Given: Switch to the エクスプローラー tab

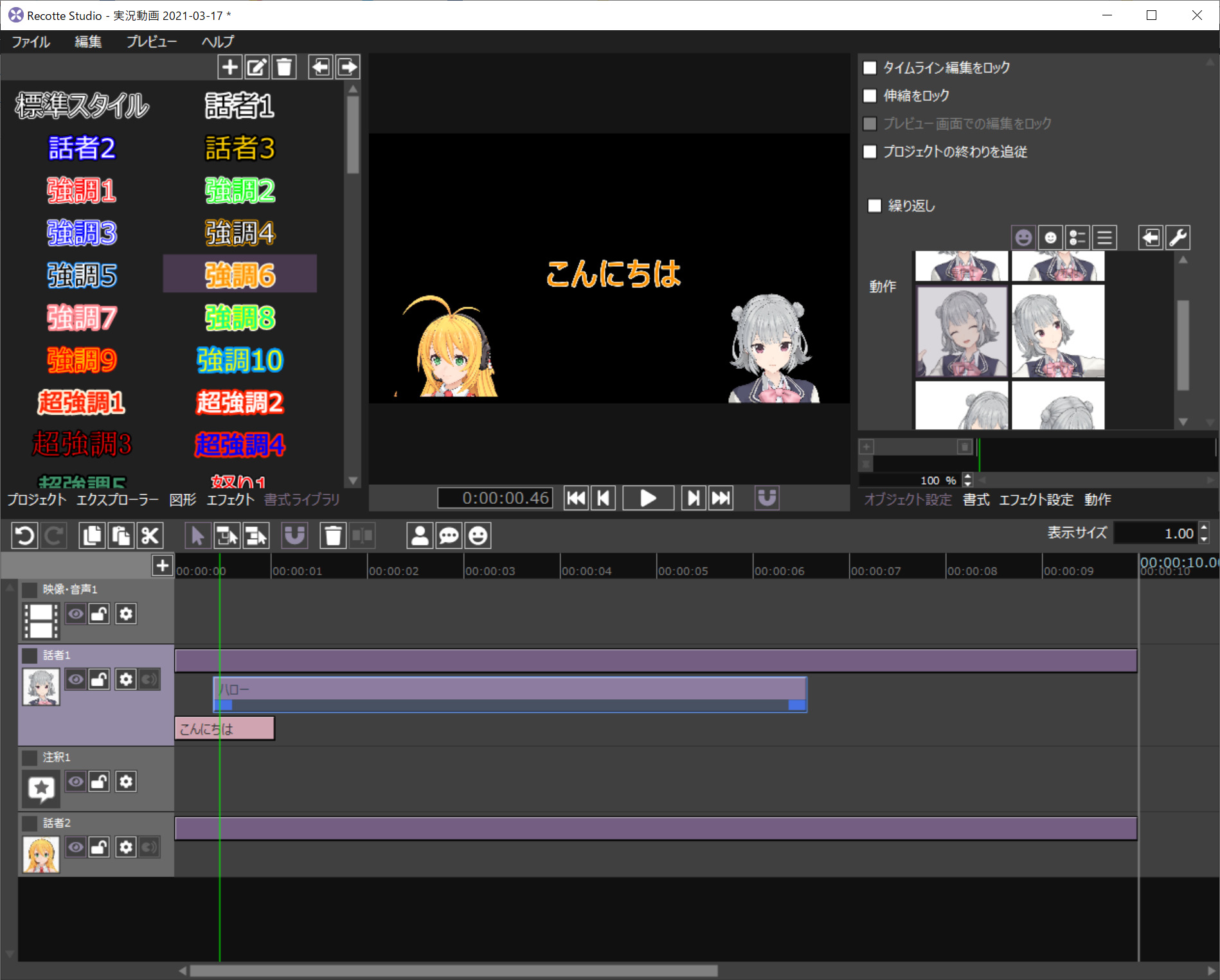Looking at the screenshot, I should (x=118, y=499).
